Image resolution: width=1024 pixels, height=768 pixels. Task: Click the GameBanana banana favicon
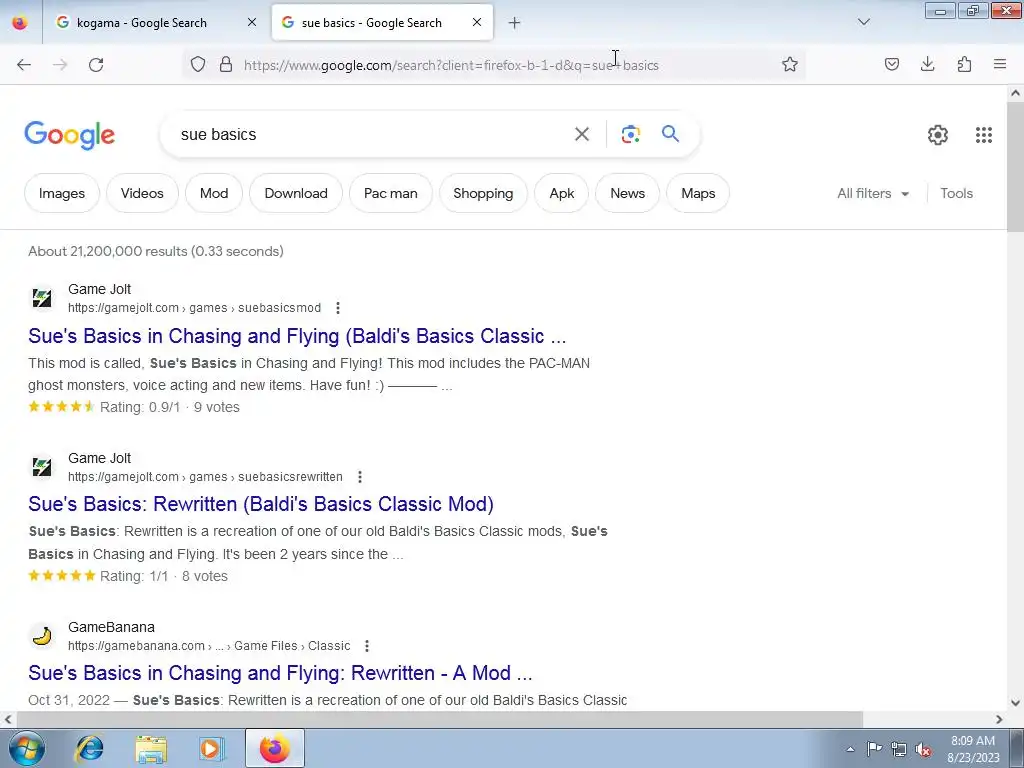point(42,635)
